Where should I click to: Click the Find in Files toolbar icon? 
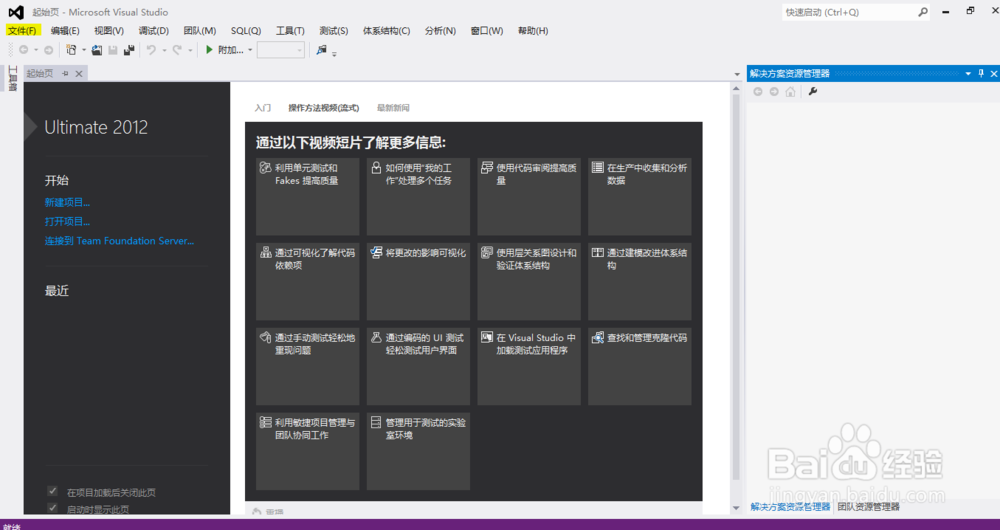(x=321, y=50)
